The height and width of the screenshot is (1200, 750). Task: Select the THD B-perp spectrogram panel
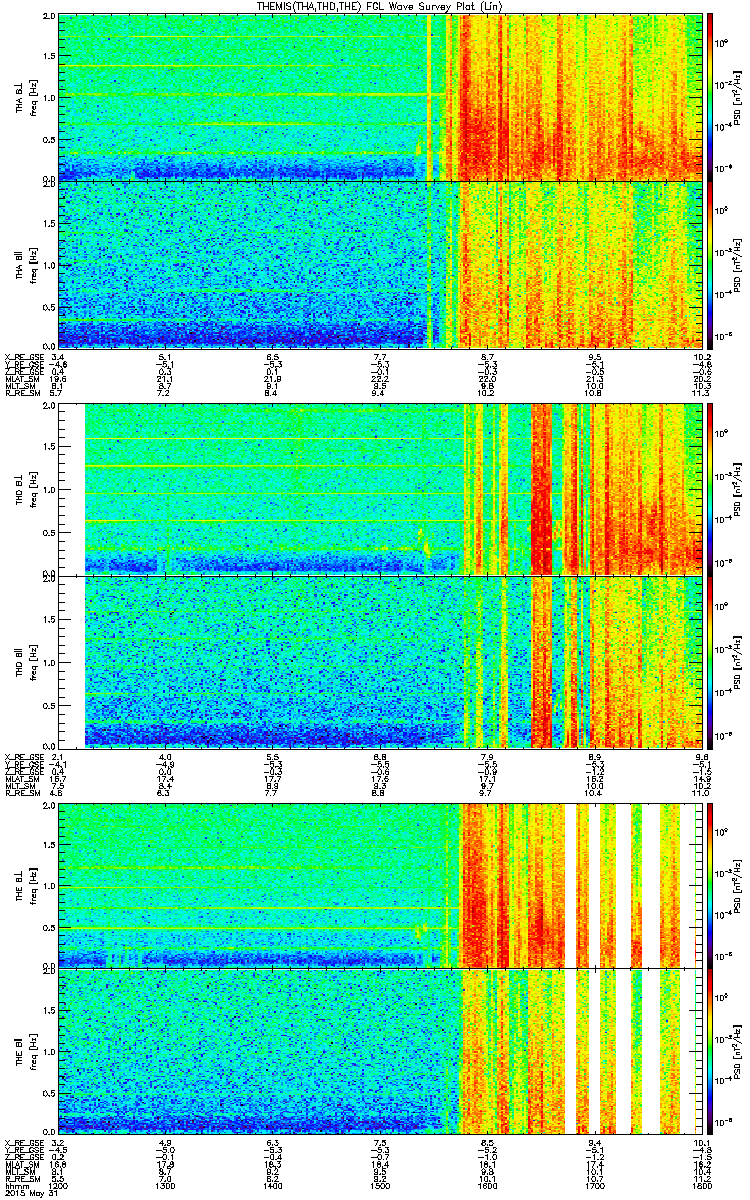[381, 490]
